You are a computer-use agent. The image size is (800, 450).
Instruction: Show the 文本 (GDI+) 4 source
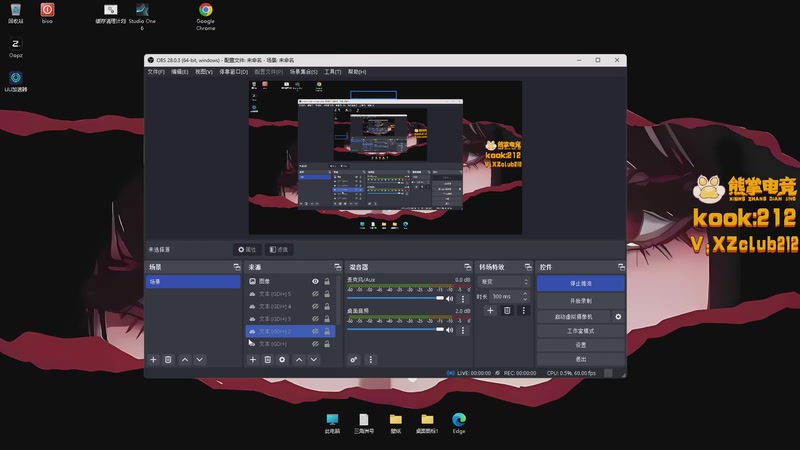(x=315, y=306)
